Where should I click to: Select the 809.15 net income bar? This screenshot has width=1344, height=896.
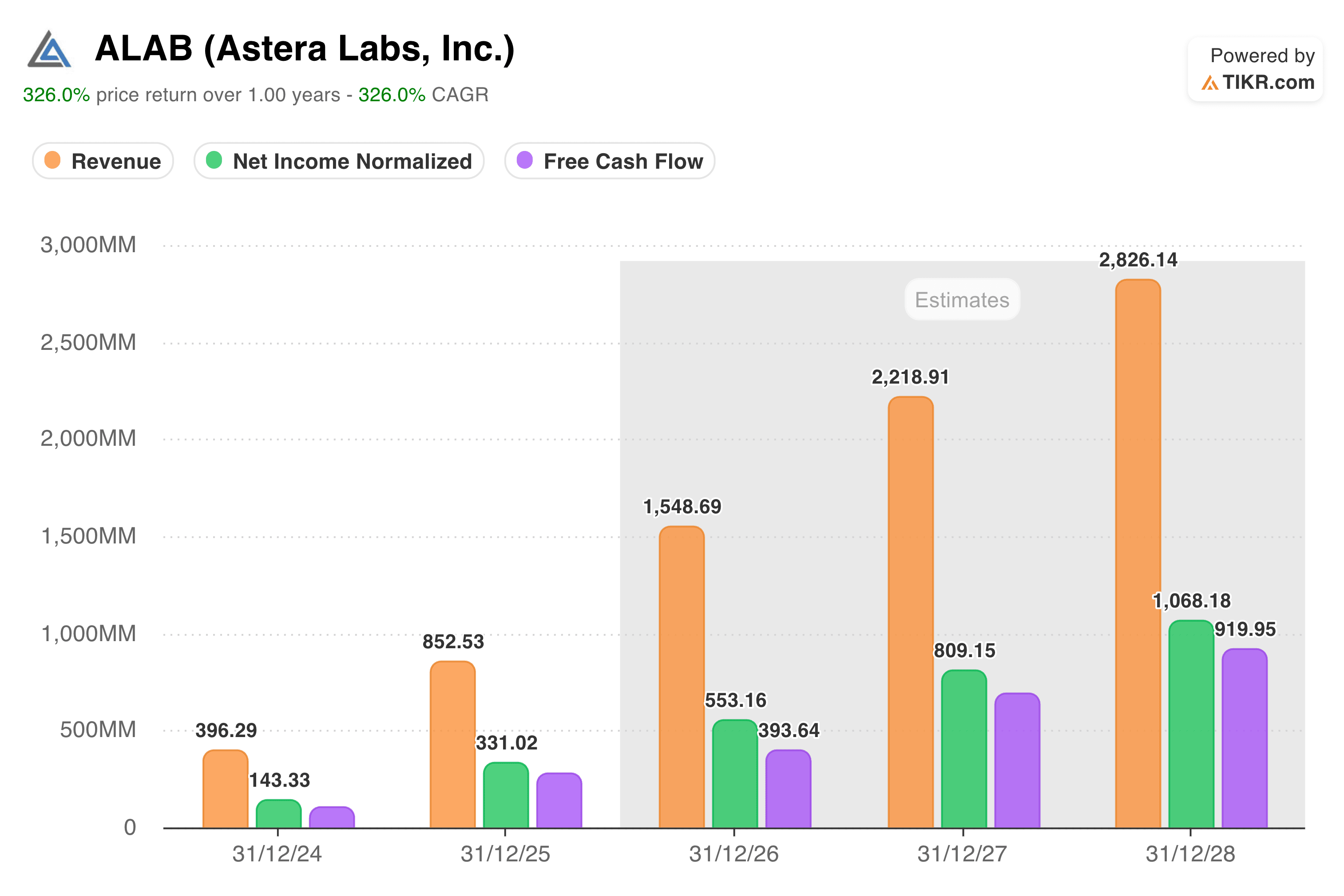pyautogui.click(x=964, y=749)
